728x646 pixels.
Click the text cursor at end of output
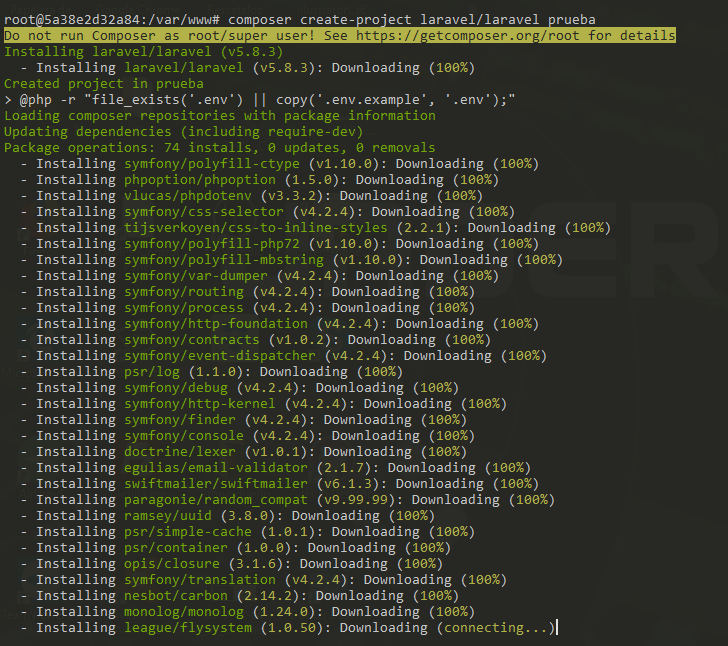tap(557, 628)
